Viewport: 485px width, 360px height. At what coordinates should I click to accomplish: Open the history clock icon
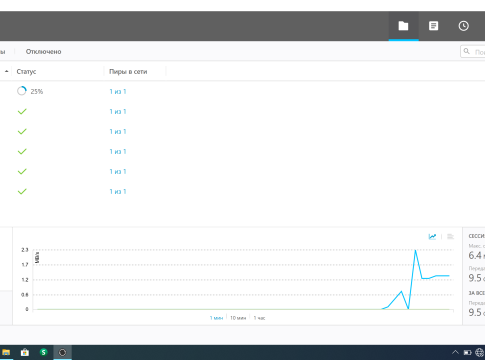(464, 26)
